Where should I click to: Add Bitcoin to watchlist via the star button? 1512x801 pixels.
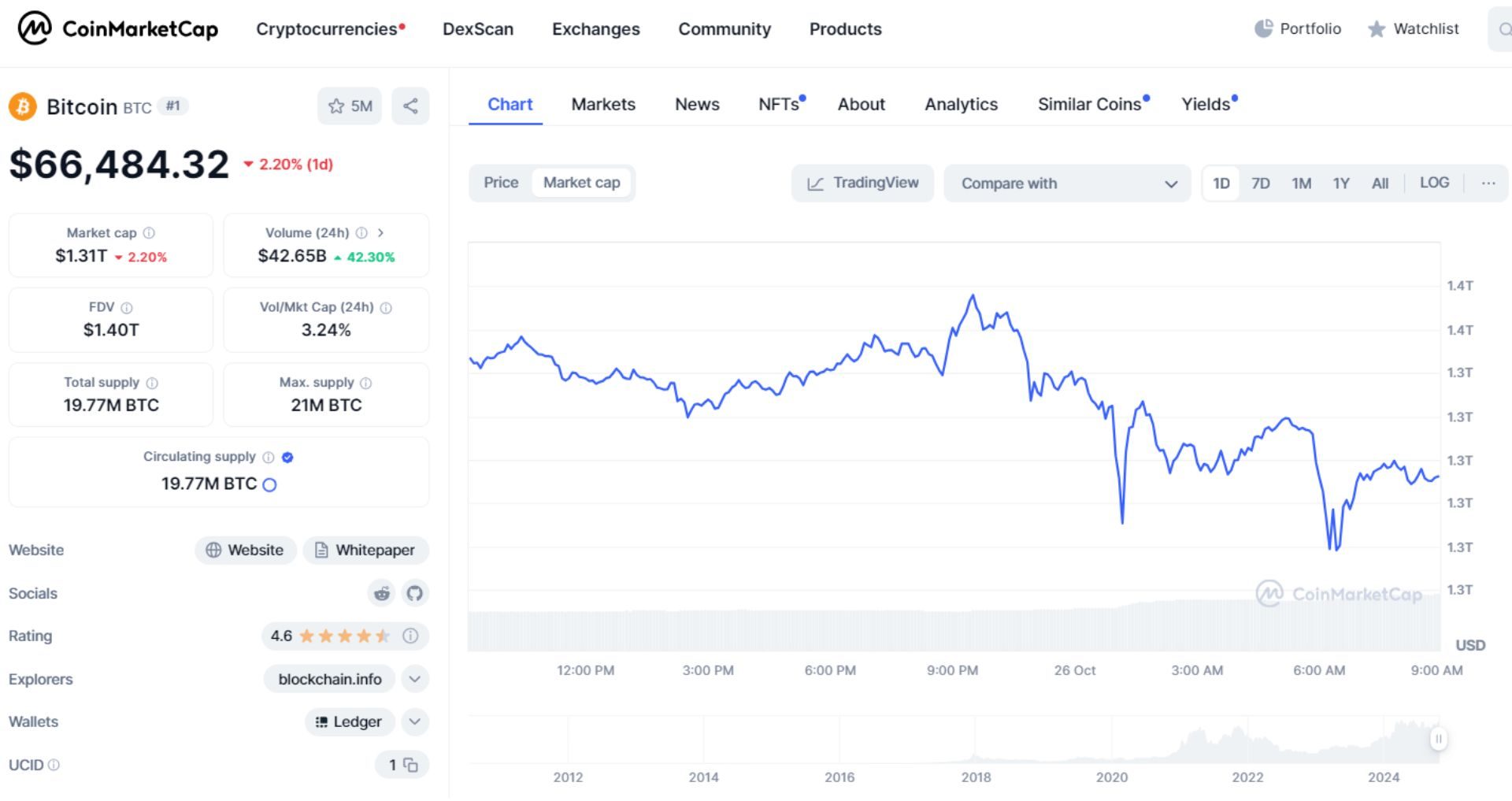point(337,106)
